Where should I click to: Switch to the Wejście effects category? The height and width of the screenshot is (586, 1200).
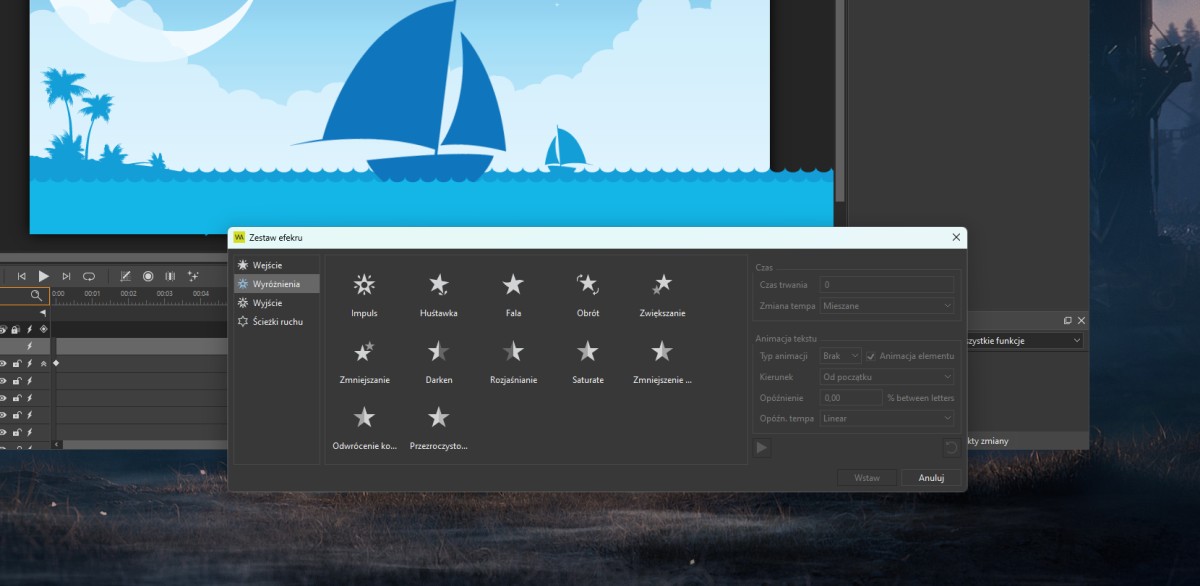267,265
